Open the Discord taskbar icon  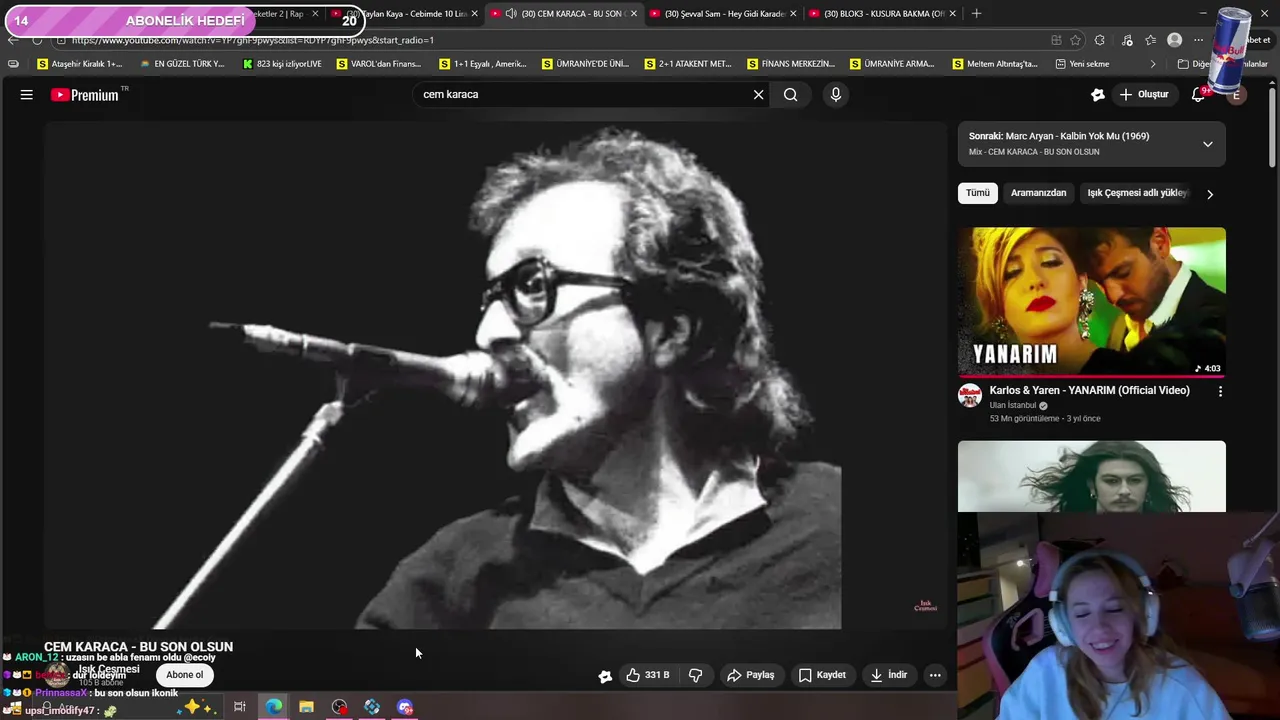point(405,707)
